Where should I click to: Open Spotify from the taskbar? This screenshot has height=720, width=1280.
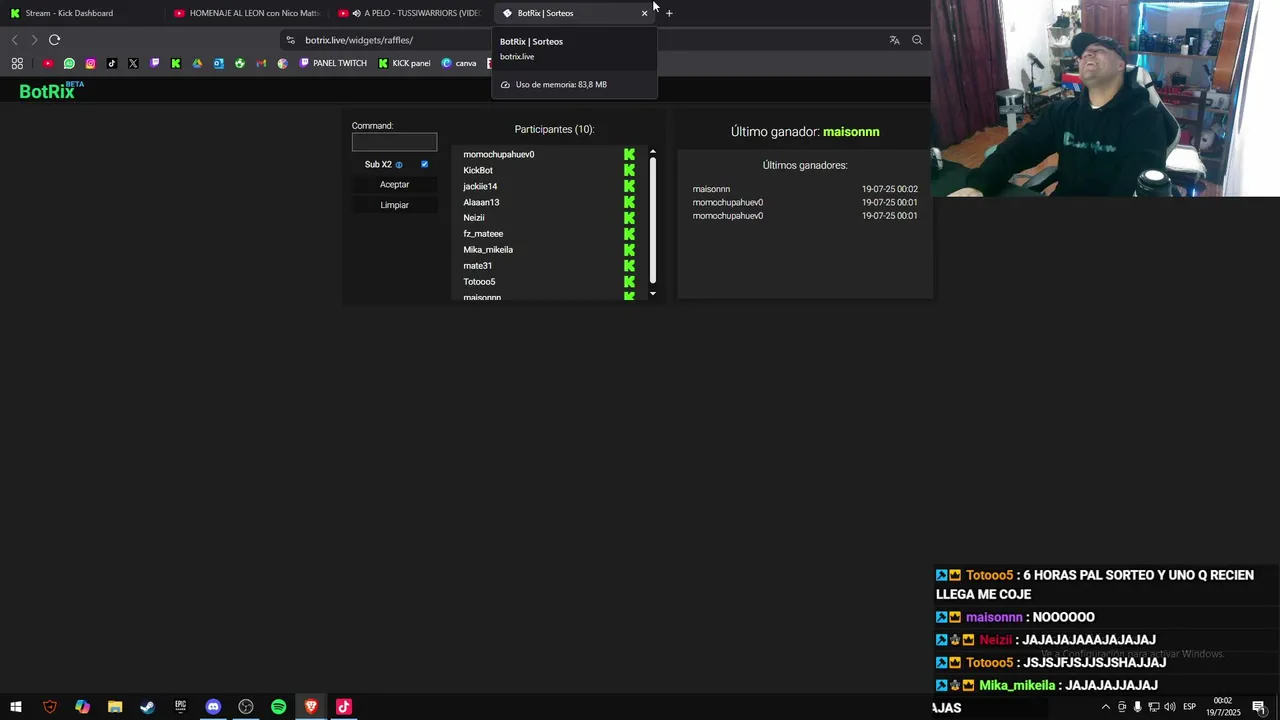pyautogui.click(x=279, y=707)
